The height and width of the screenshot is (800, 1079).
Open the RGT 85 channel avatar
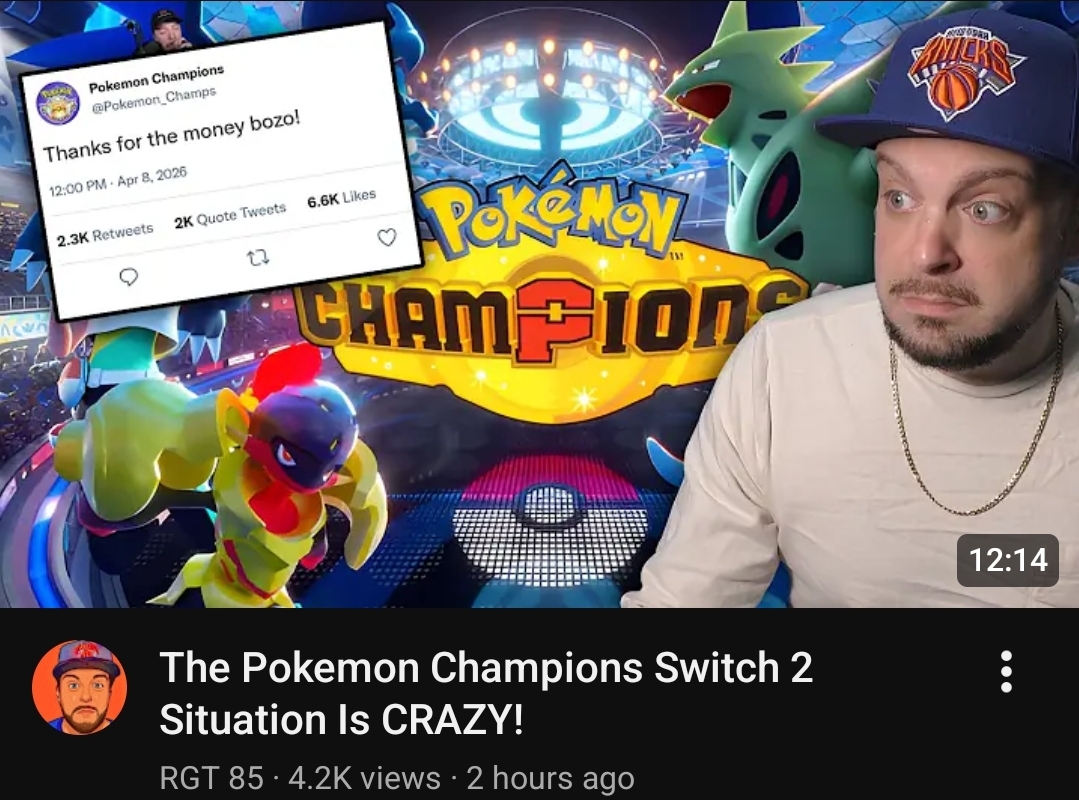coord(80,688)
